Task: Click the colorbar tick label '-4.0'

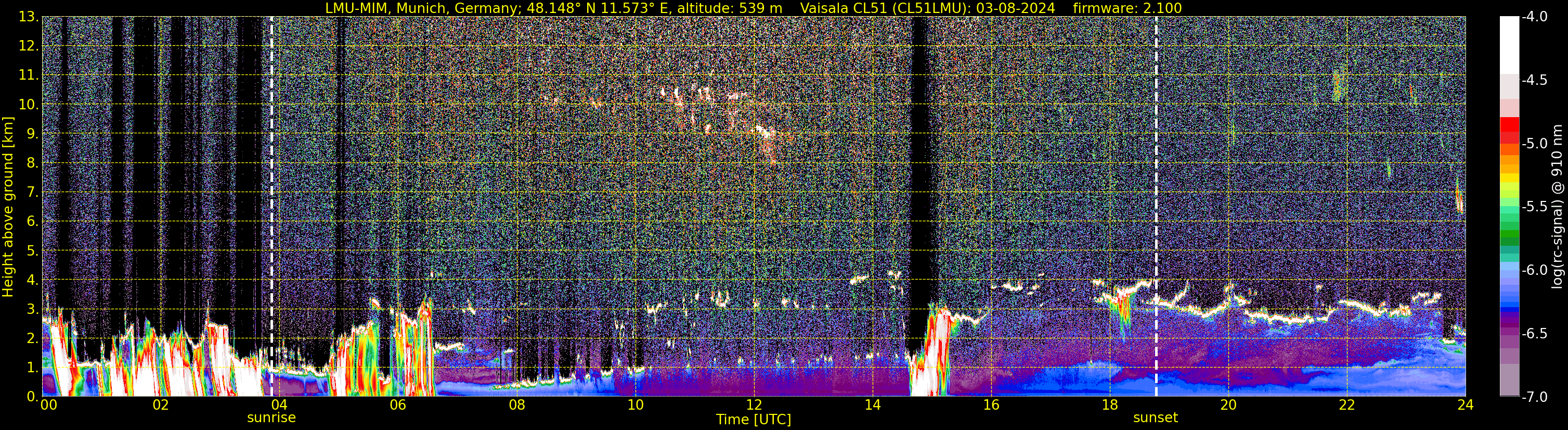Action: coord(1535,17)
